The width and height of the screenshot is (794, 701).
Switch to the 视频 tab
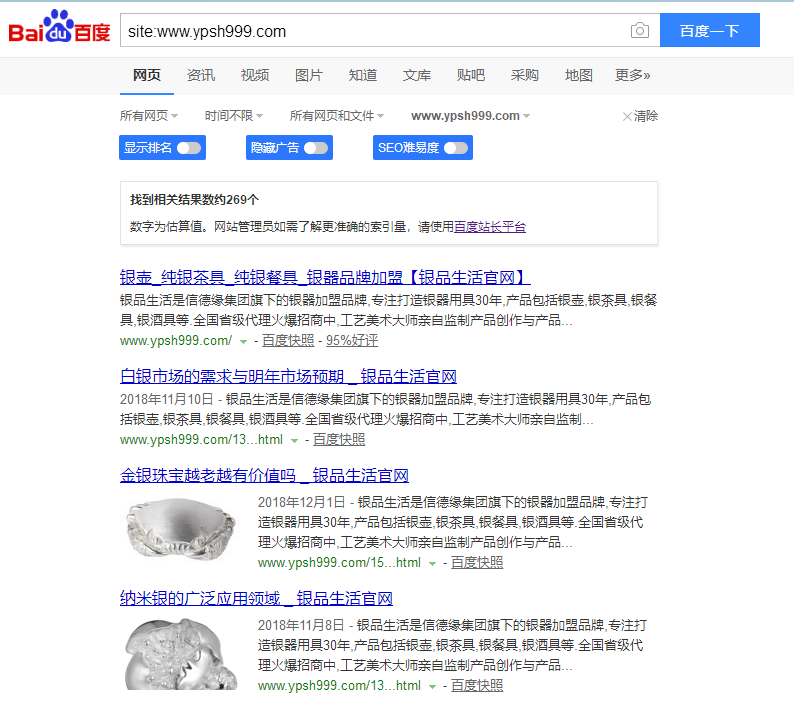pyautogui.click(x=255, y=75)
